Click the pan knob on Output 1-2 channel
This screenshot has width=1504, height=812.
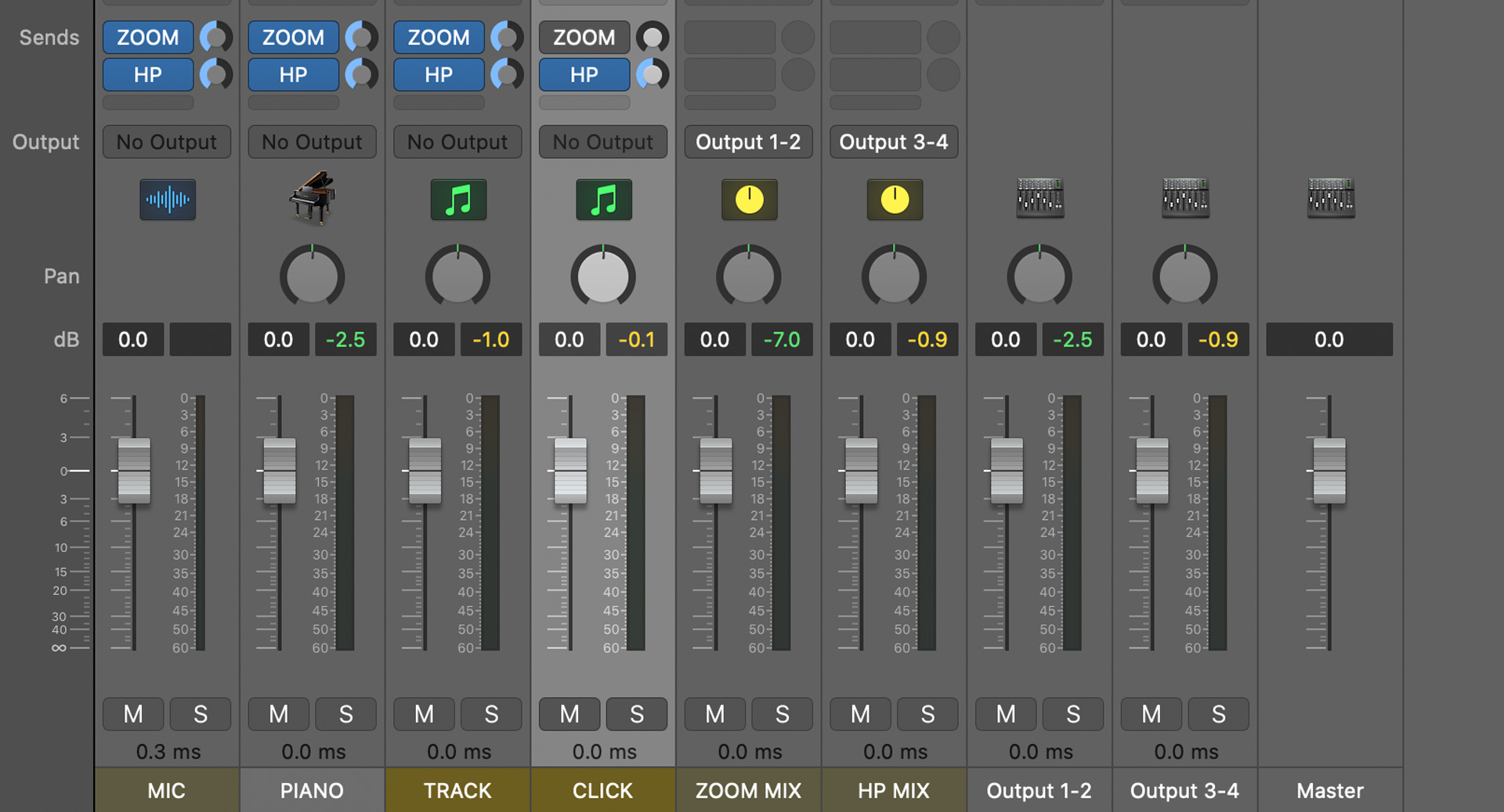point(1039,276)
